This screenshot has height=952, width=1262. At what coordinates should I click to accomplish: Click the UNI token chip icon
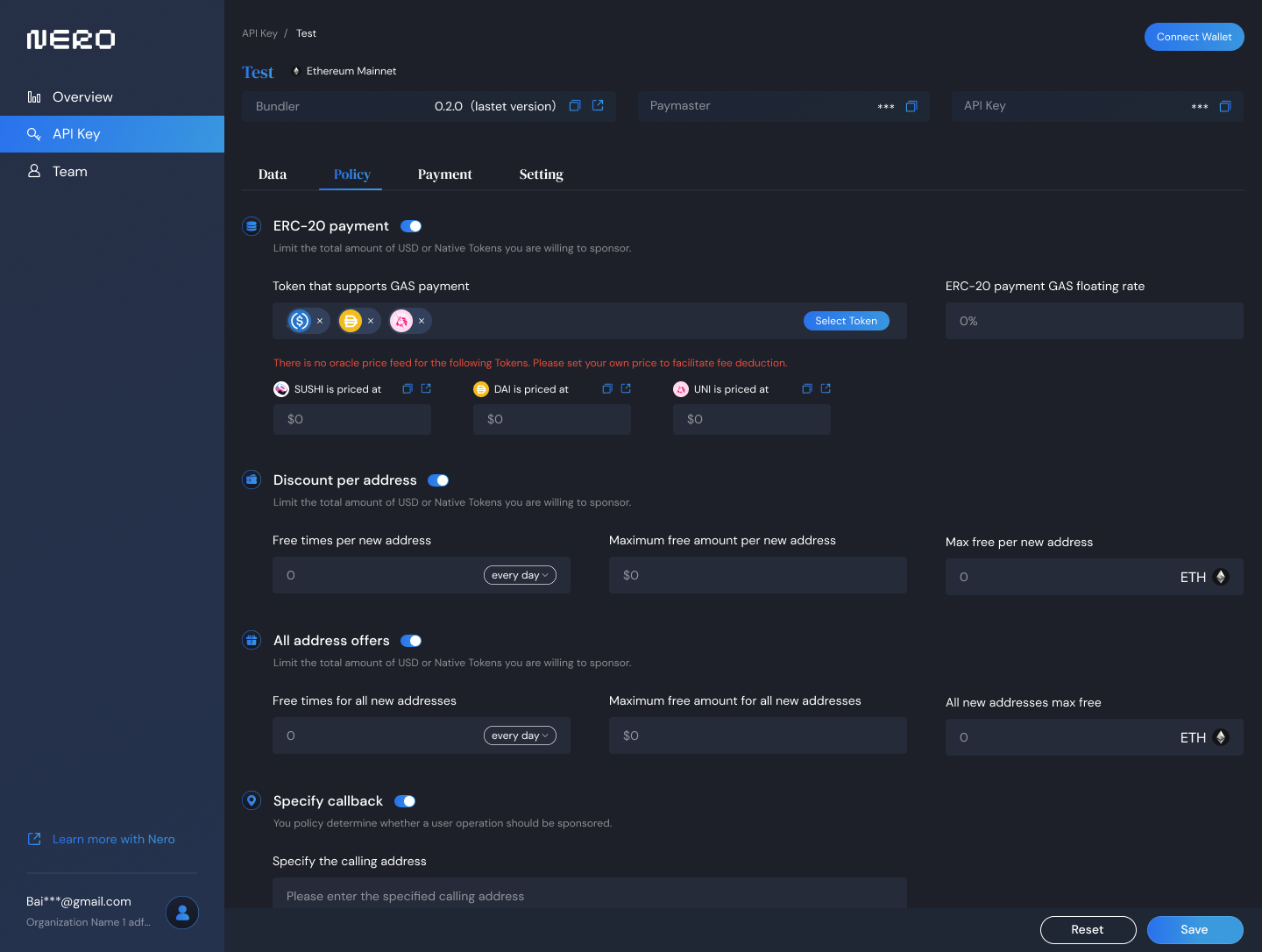pyautogui.click(x=401, y=321)
